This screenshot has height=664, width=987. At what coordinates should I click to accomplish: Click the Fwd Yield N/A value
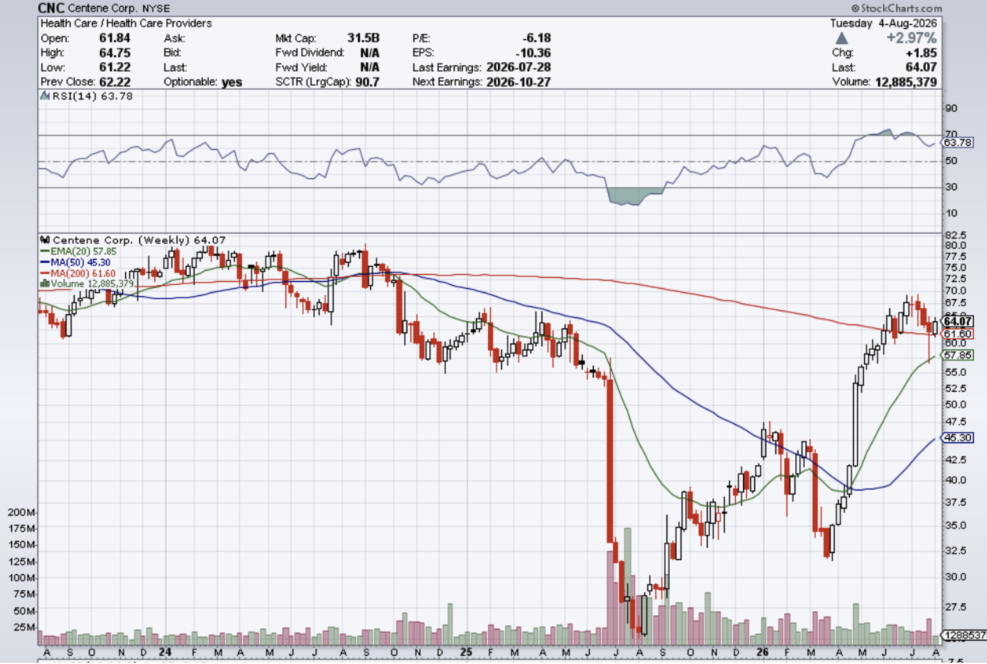click(369, 67)
